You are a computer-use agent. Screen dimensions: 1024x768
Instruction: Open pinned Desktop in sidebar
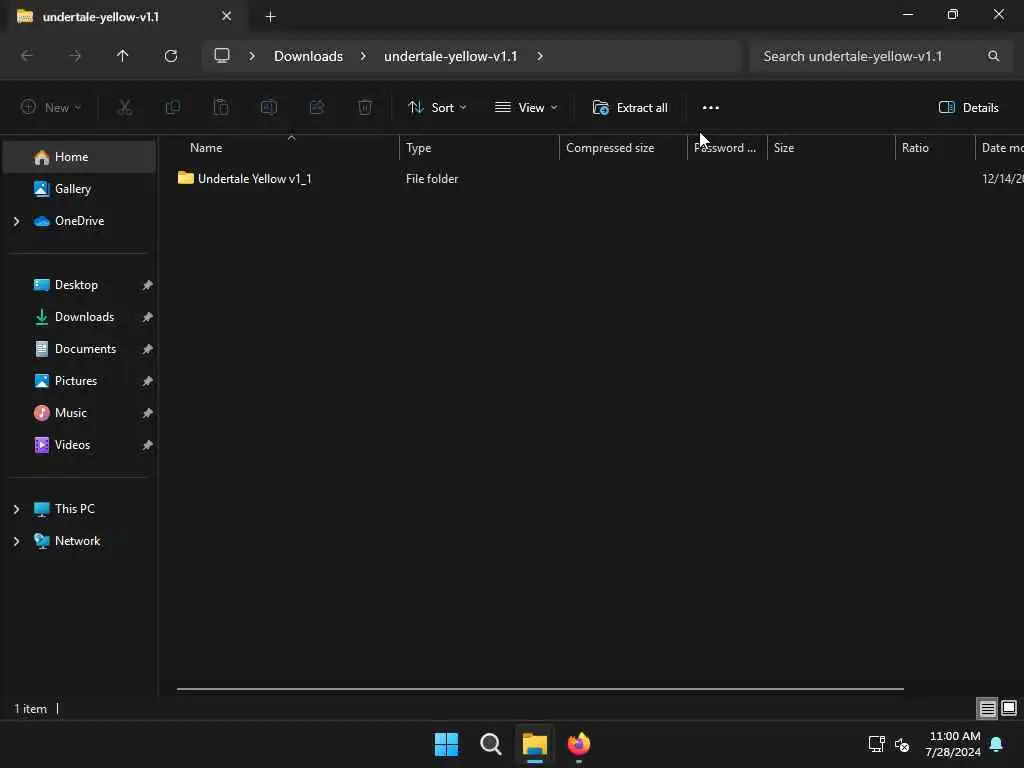coord(80,285)
